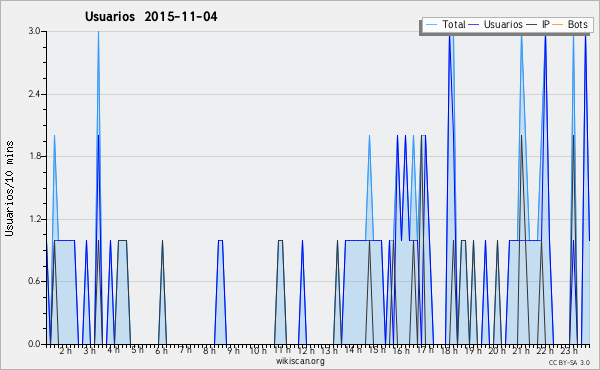Click the '17 h' x-axis label
This screenshot has width=600, height=370.
tap(425, 350)
